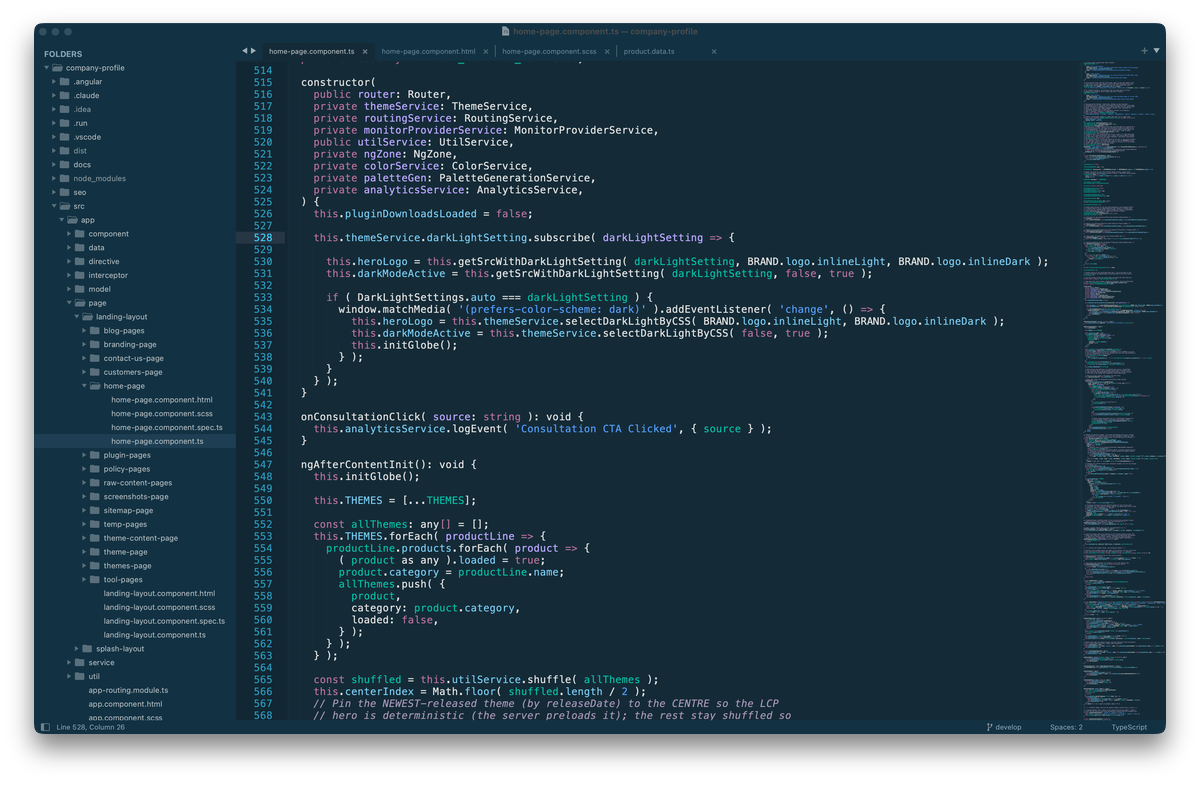Change indentation via Spaces: 2
The height and width of the screenshot is (787, 1200).
pos(1066,727)
